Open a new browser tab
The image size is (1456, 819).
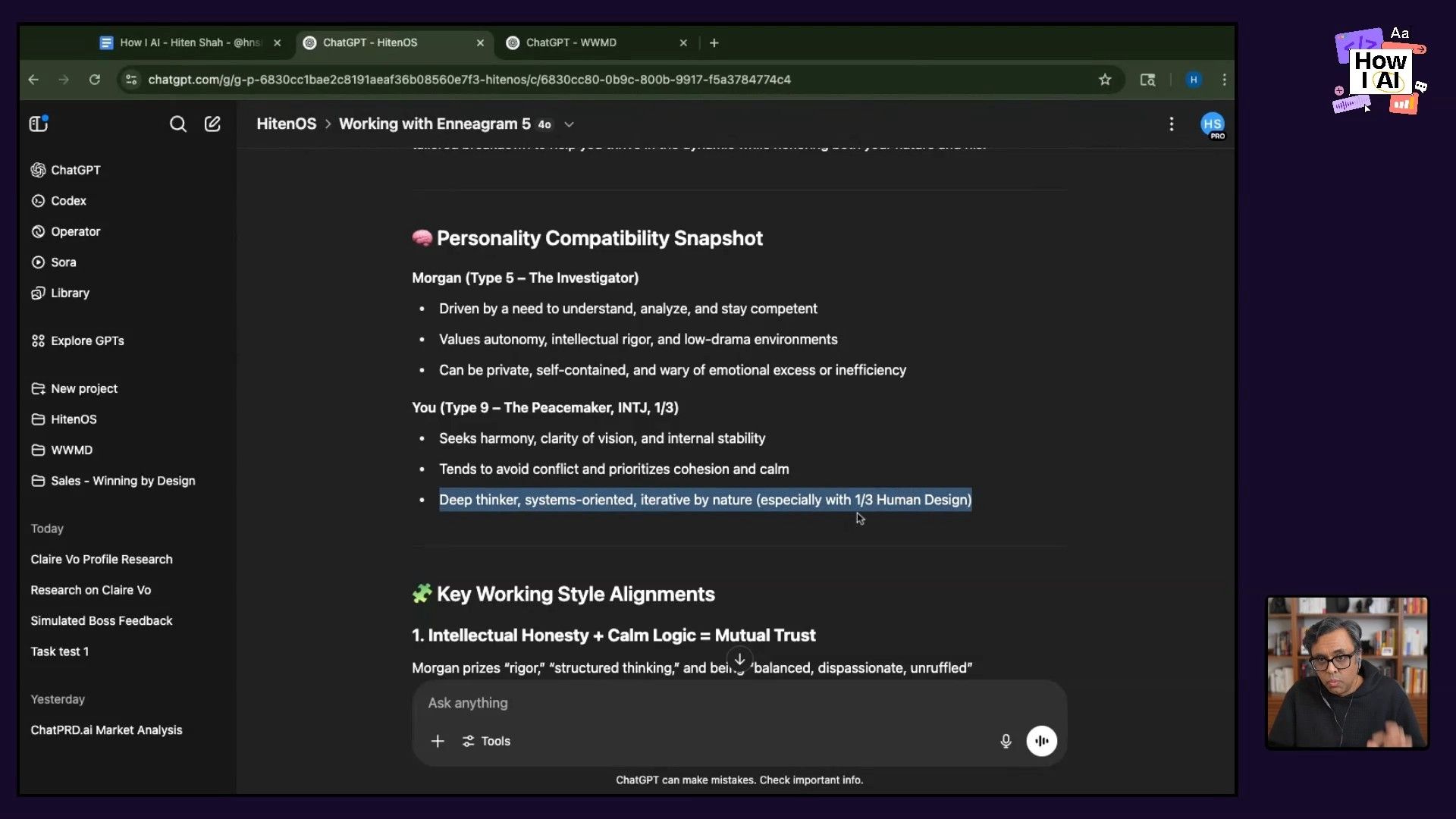(714, 42)
